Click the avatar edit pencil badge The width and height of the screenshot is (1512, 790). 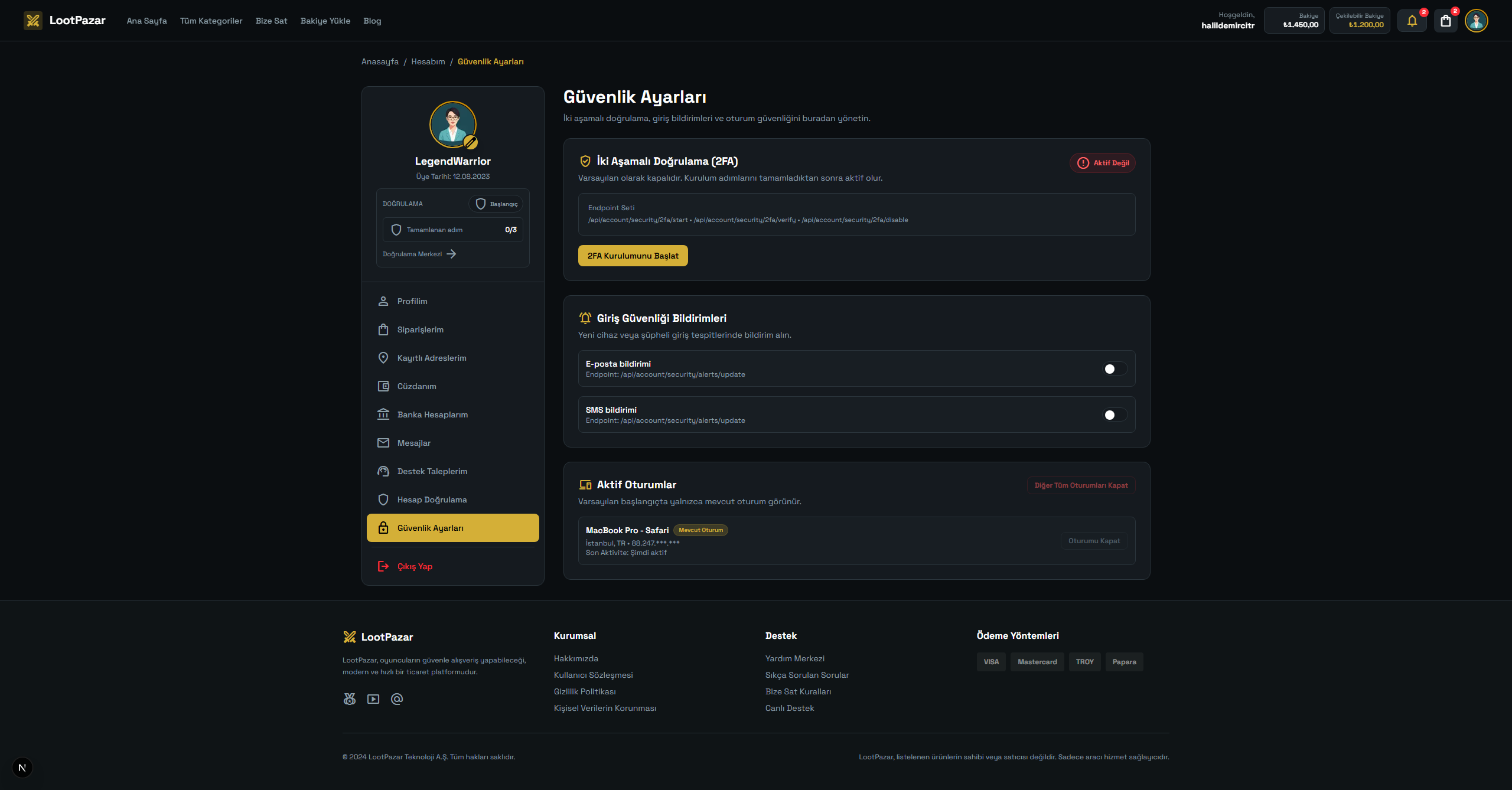(470, 142)
